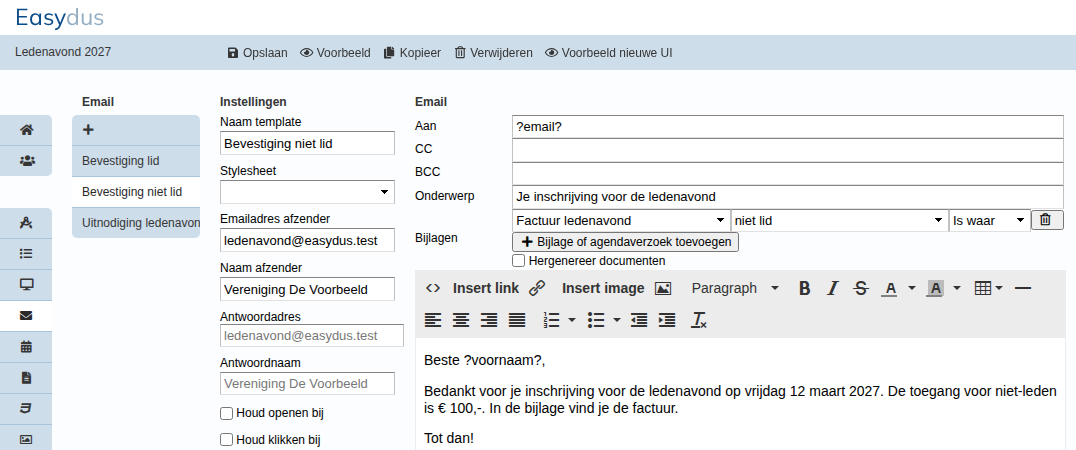Click the Insert link chain icon

coord(537,288)
